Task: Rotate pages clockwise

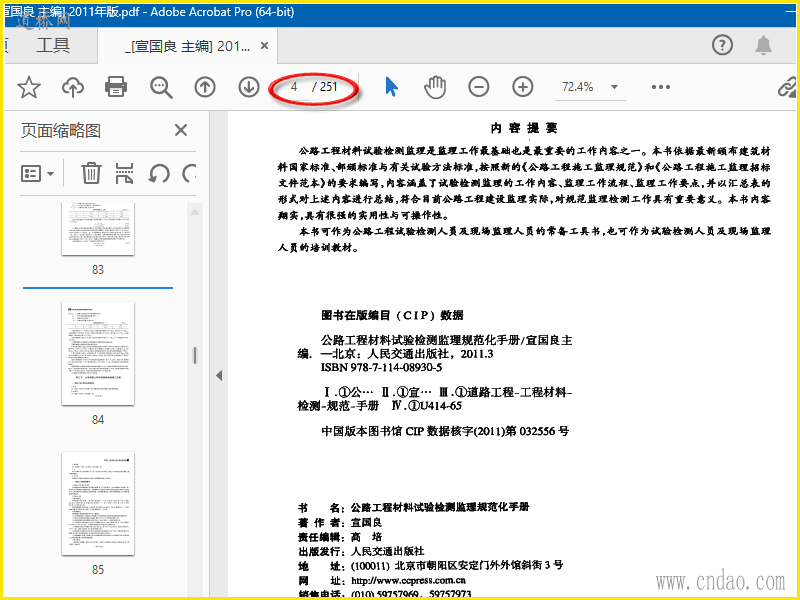Action: click(x=189, y=173)
